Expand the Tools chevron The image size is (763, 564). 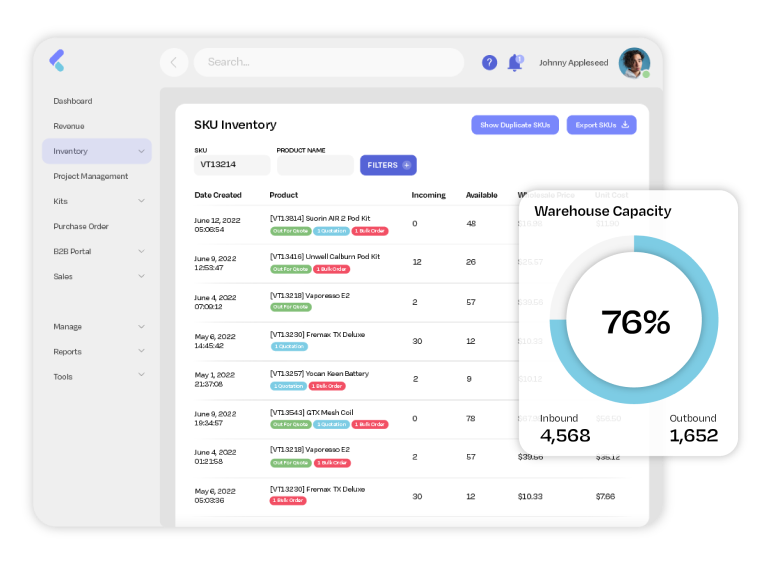point(141,375)
